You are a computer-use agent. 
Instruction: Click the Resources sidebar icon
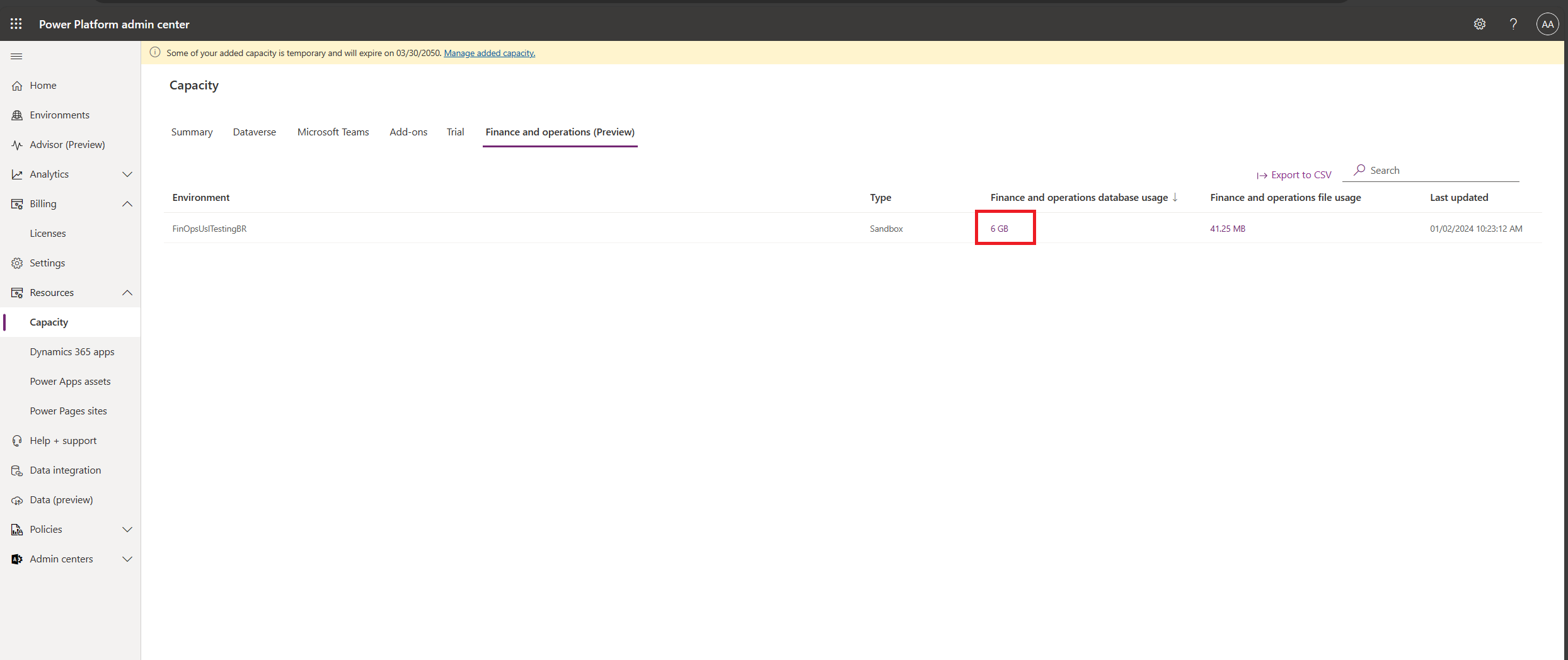click(17, 293)
